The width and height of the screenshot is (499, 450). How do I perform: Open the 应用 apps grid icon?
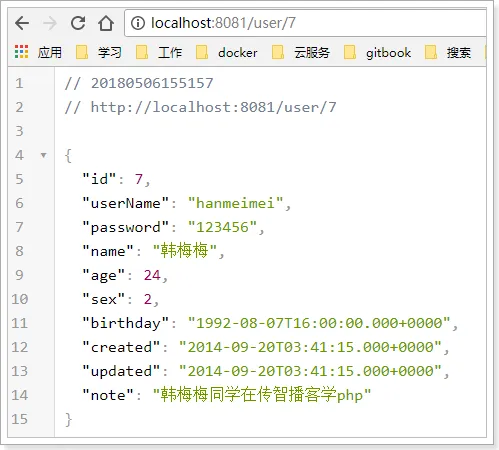point(21,52)
